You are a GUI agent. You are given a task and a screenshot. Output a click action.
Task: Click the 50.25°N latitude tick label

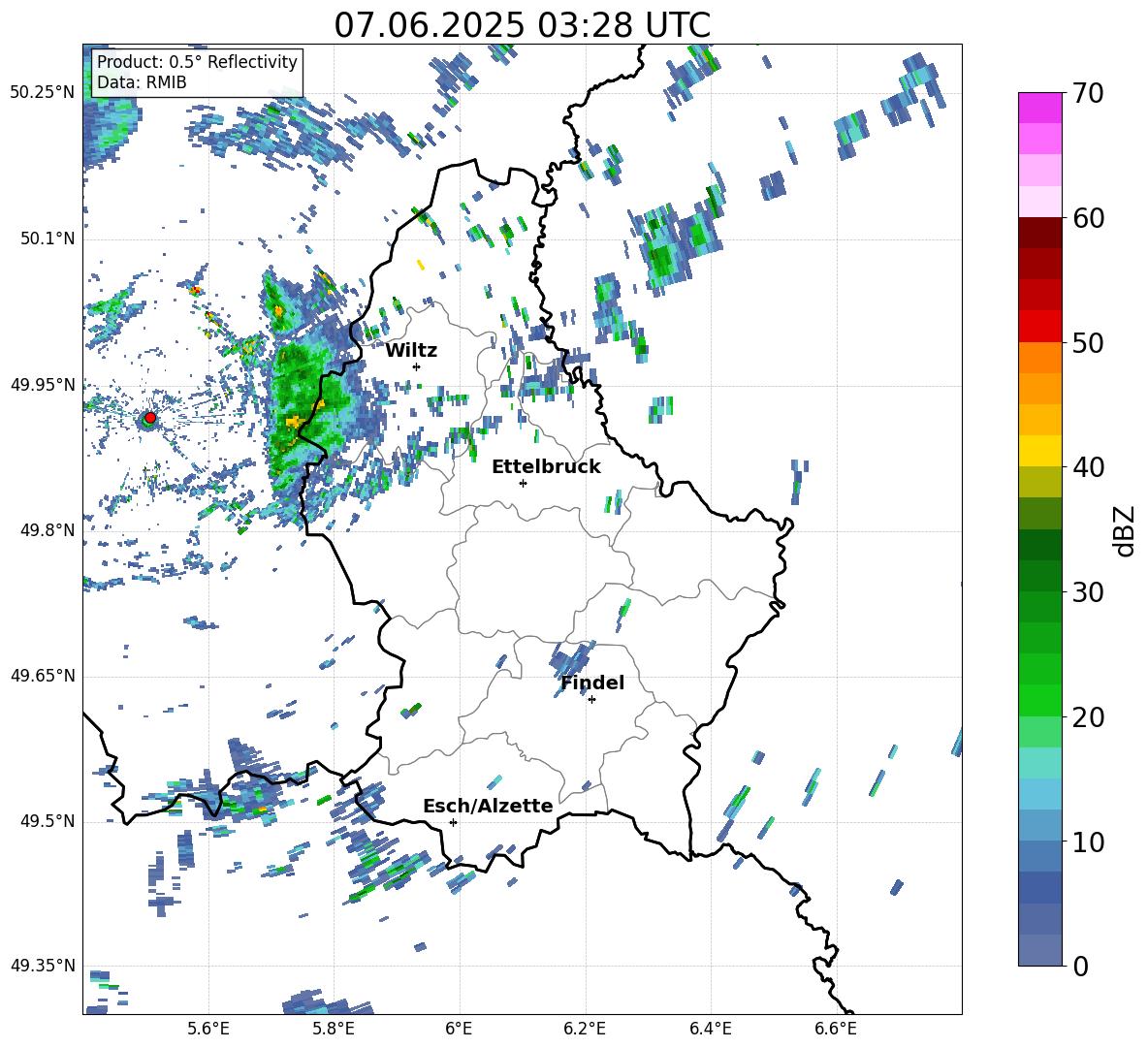tap(43, 93)
